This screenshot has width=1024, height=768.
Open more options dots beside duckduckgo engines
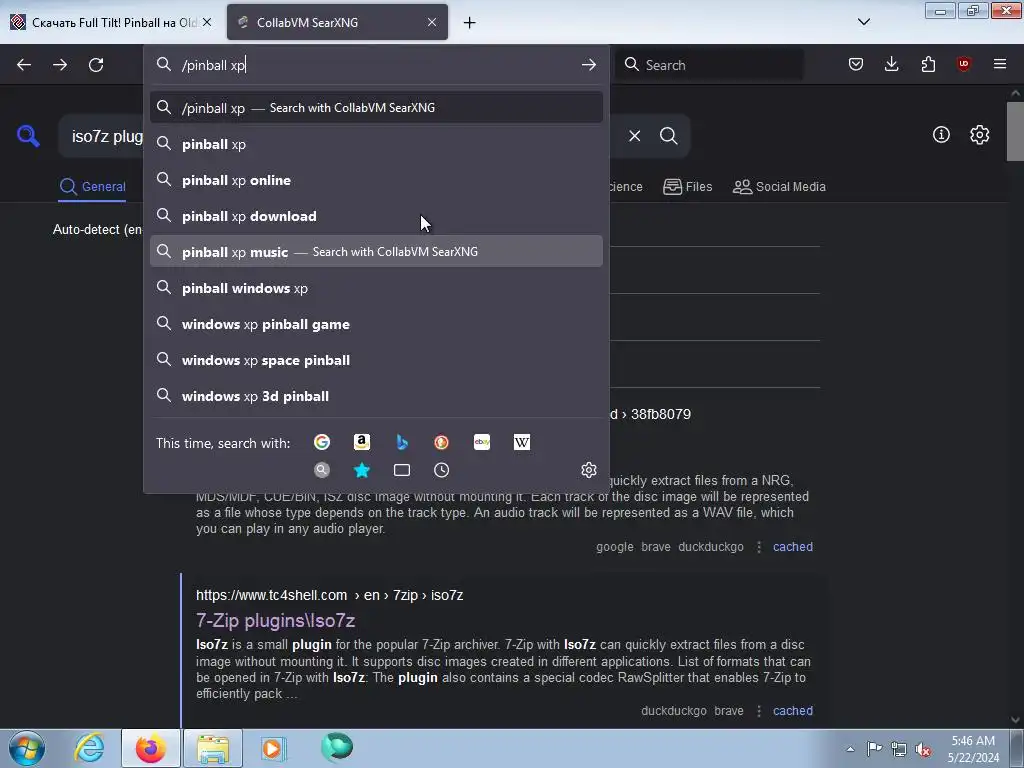coord(759,547)
